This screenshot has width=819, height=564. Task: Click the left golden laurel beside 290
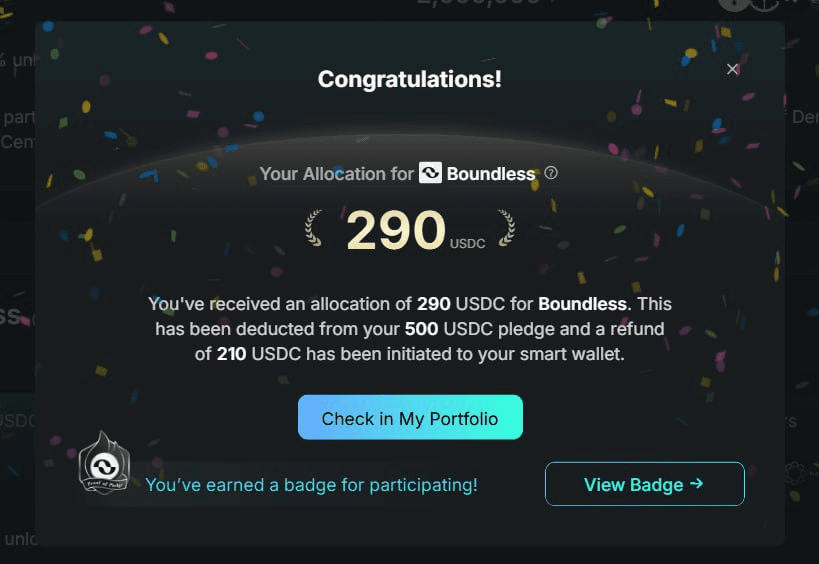coord(313,227)
